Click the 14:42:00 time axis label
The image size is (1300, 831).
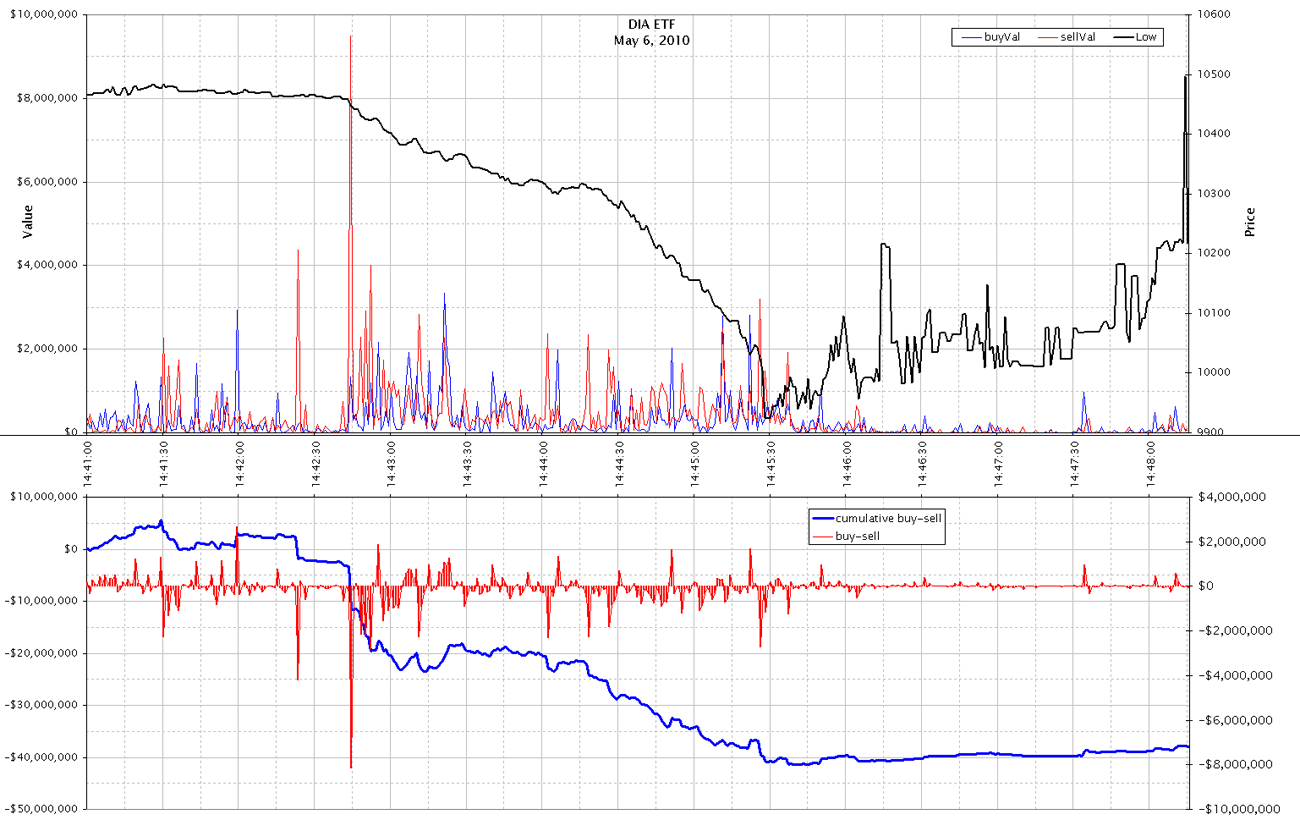point(240,464)
